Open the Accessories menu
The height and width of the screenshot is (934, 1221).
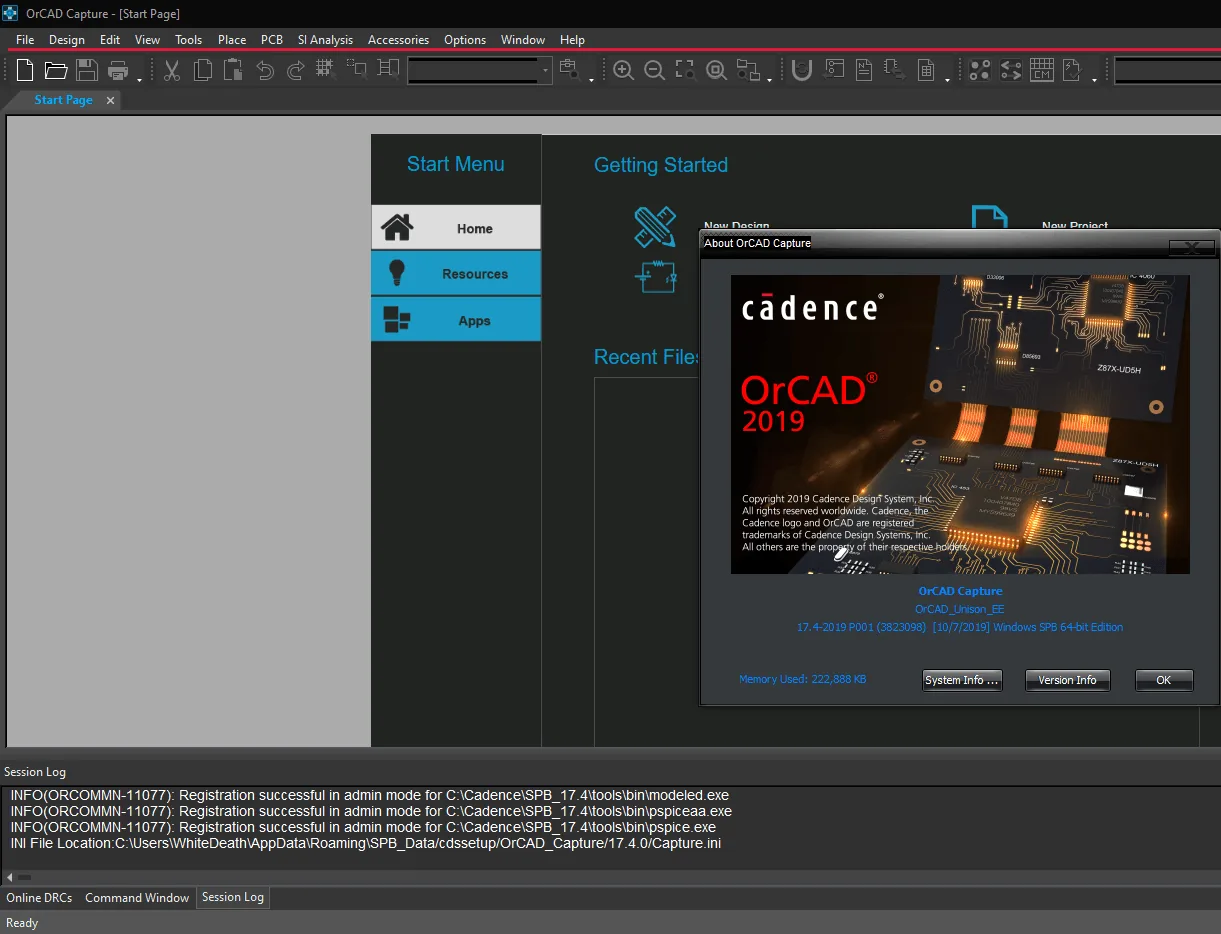point(398,40)
